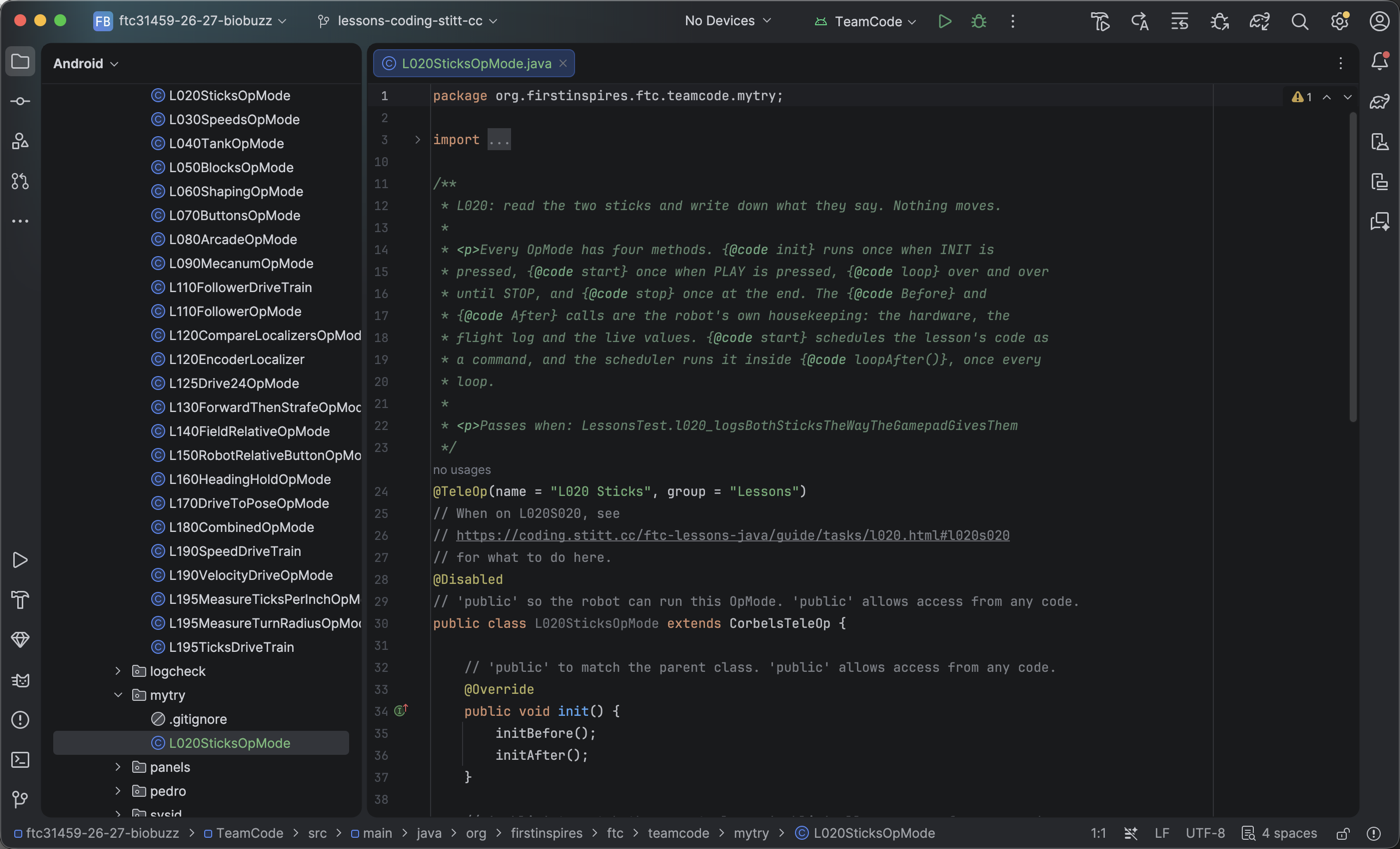Image resolution: width=1400 pixels, height=849 pixels.
Task: Open Search Everywhere magnifier
Action: (x=1300, y=21)
